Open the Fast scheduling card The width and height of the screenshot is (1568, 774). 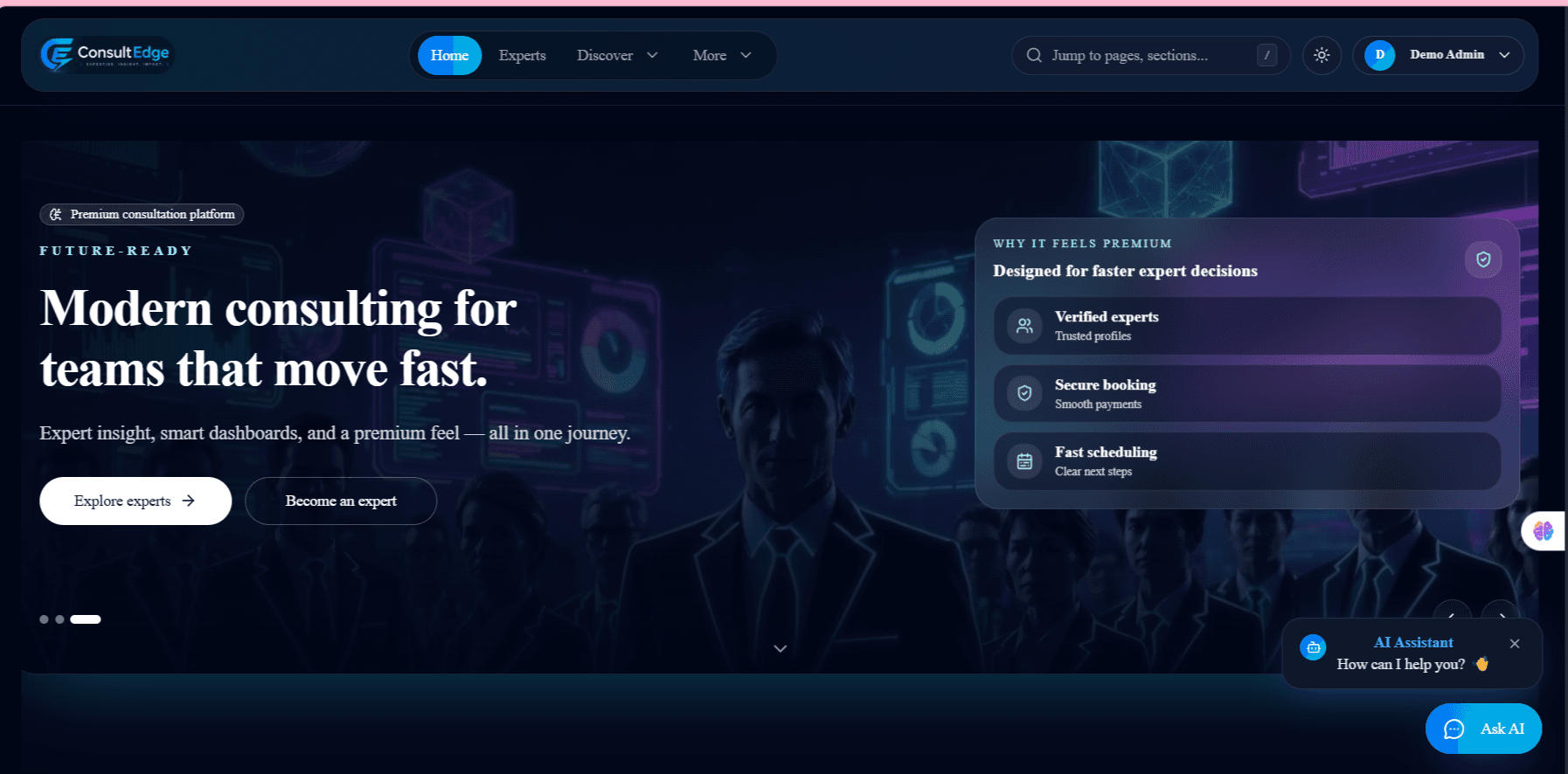[x=1247, y=461]
